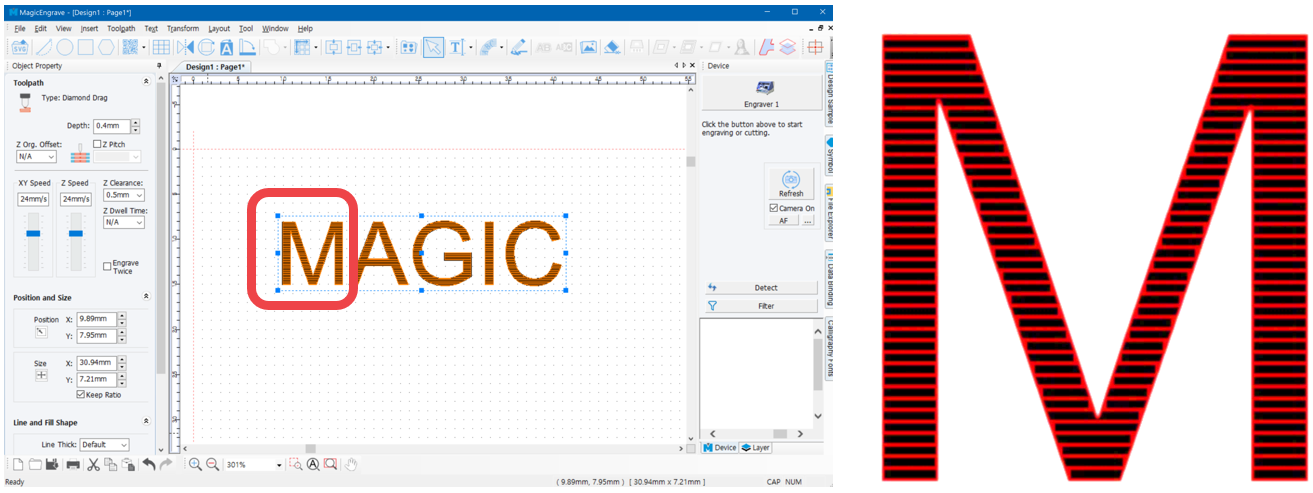Adjust the Z Speed slider
The height and width of the screenshot is (493, 1313).
(x=75, y=232)
